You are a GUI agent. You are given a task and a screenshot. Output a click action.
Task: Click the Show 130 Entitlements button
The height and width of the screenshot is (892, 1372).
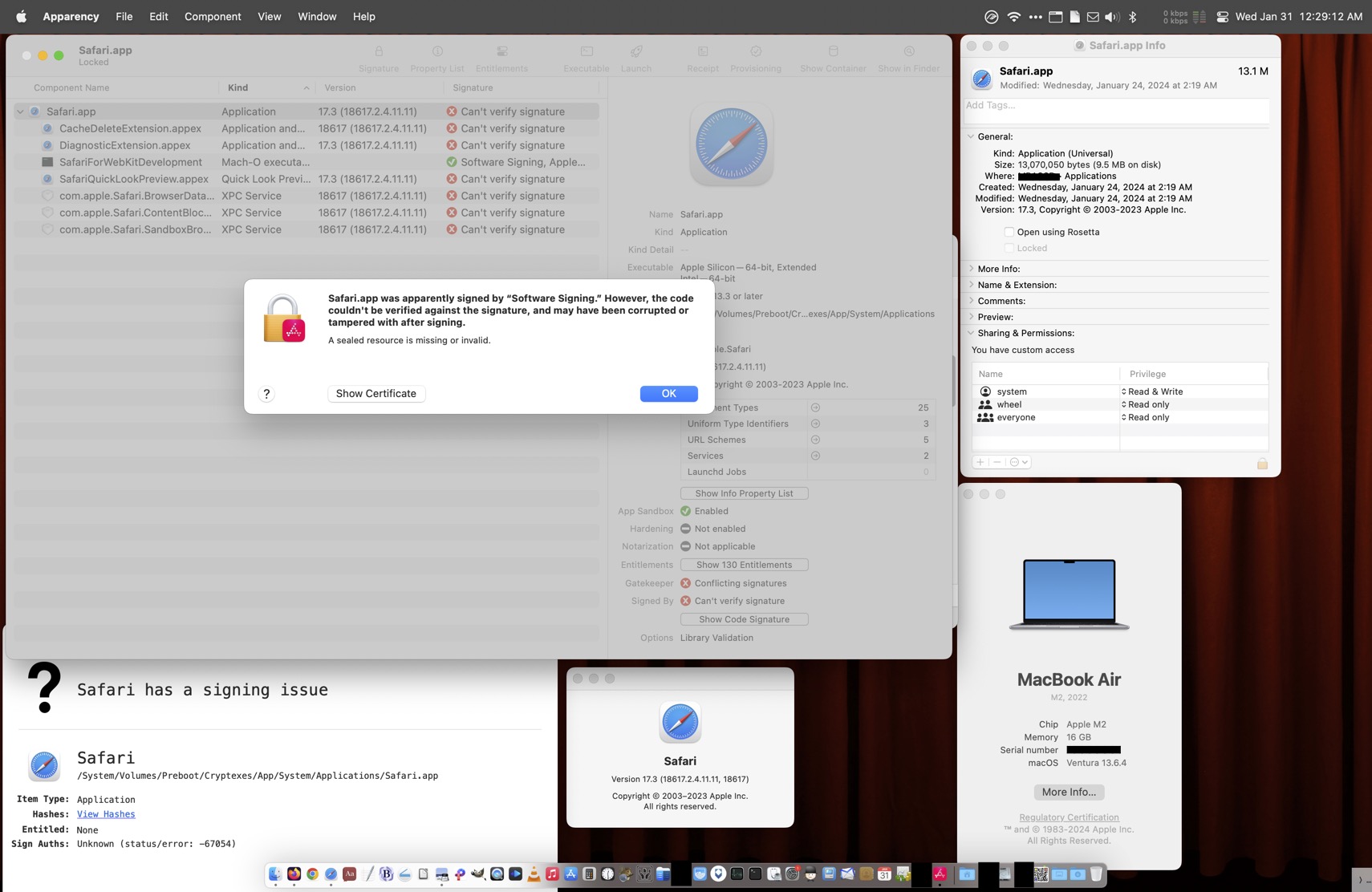[x=744, y=565]
